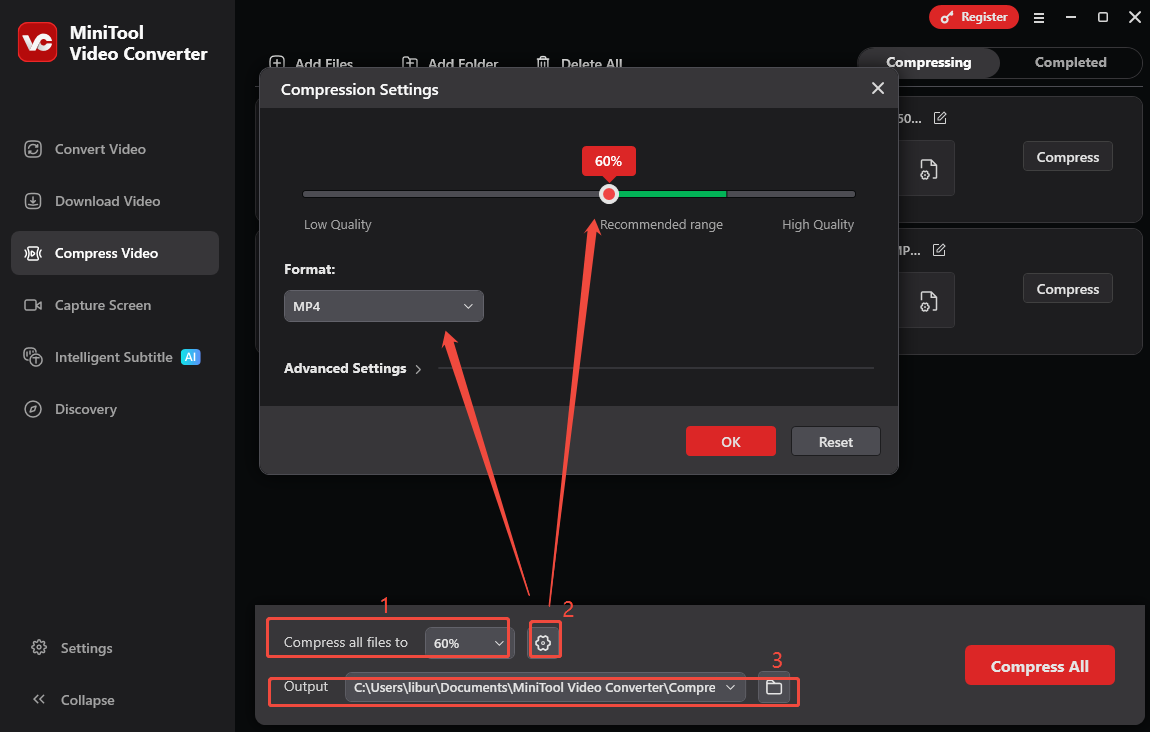Click the Reset button in Compression Settings
This screenshot has height=732, width=1150.
835,441
